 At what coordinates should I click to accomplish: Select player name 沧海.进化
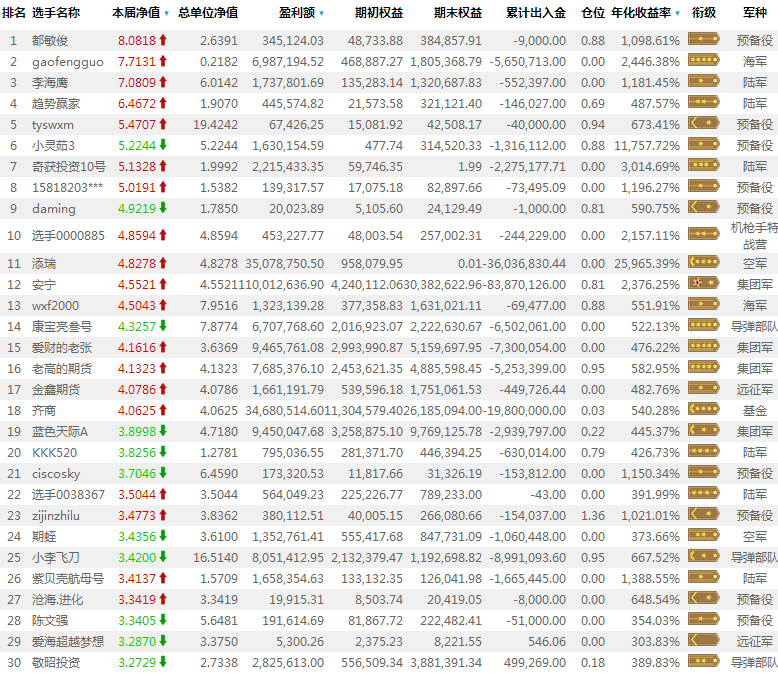tap(58, 600)
